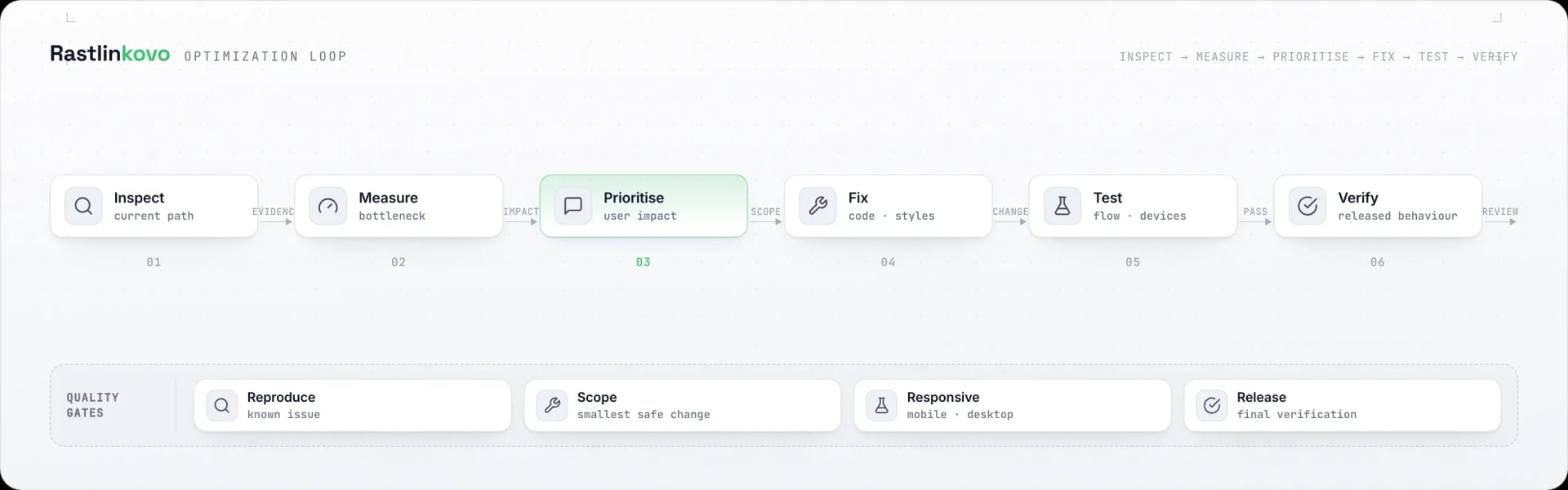Image resolution: width=1568 pixels, height=490 pixels.
Task: Click step number 05 marker
Action: (1133, 262)
